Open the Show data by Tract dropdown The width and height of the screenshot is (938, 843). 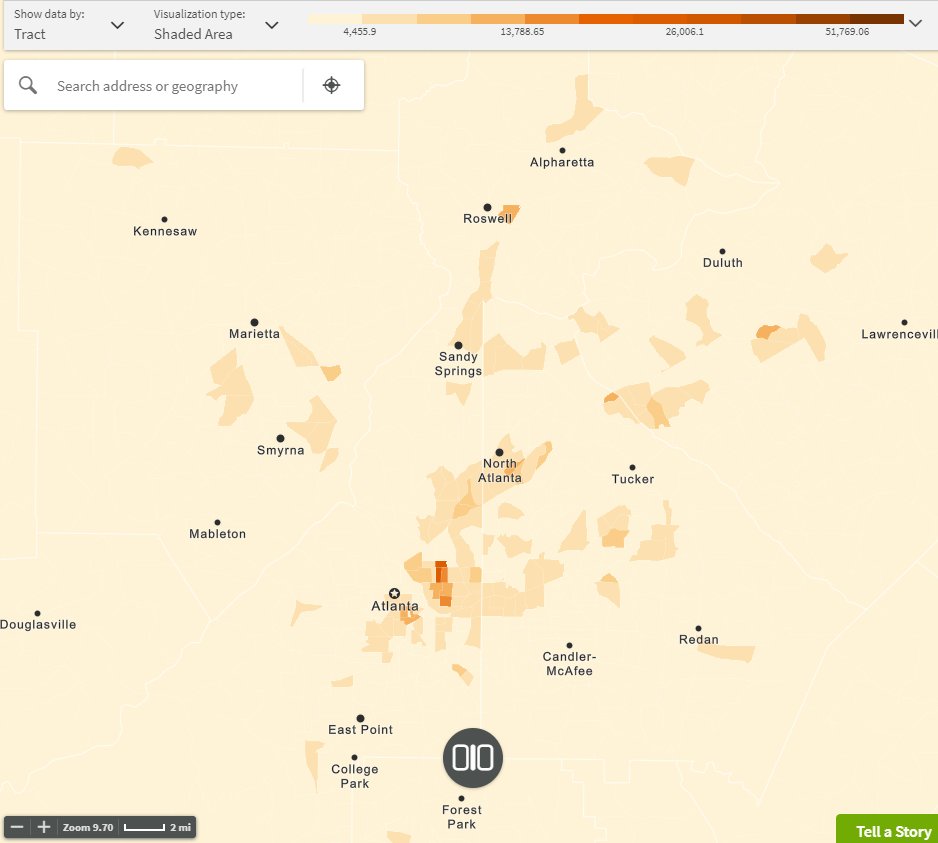click(68, 25)
